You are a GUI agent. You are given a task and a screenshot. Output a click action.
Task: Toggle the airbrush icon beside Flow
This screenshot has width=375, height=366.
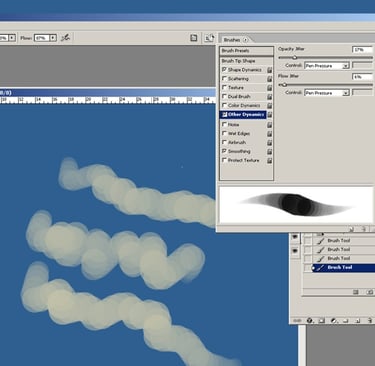coord(65,38)
